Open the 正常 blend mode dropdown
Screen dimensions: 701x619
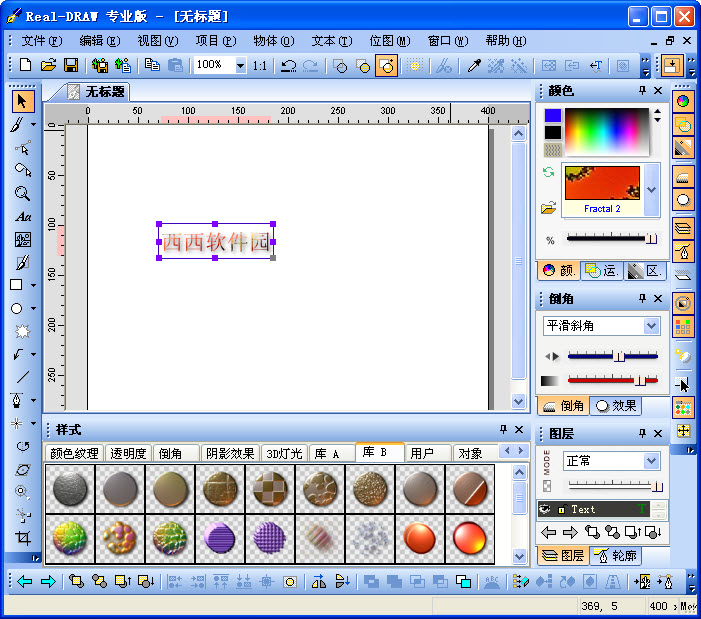tap(652, 461)
